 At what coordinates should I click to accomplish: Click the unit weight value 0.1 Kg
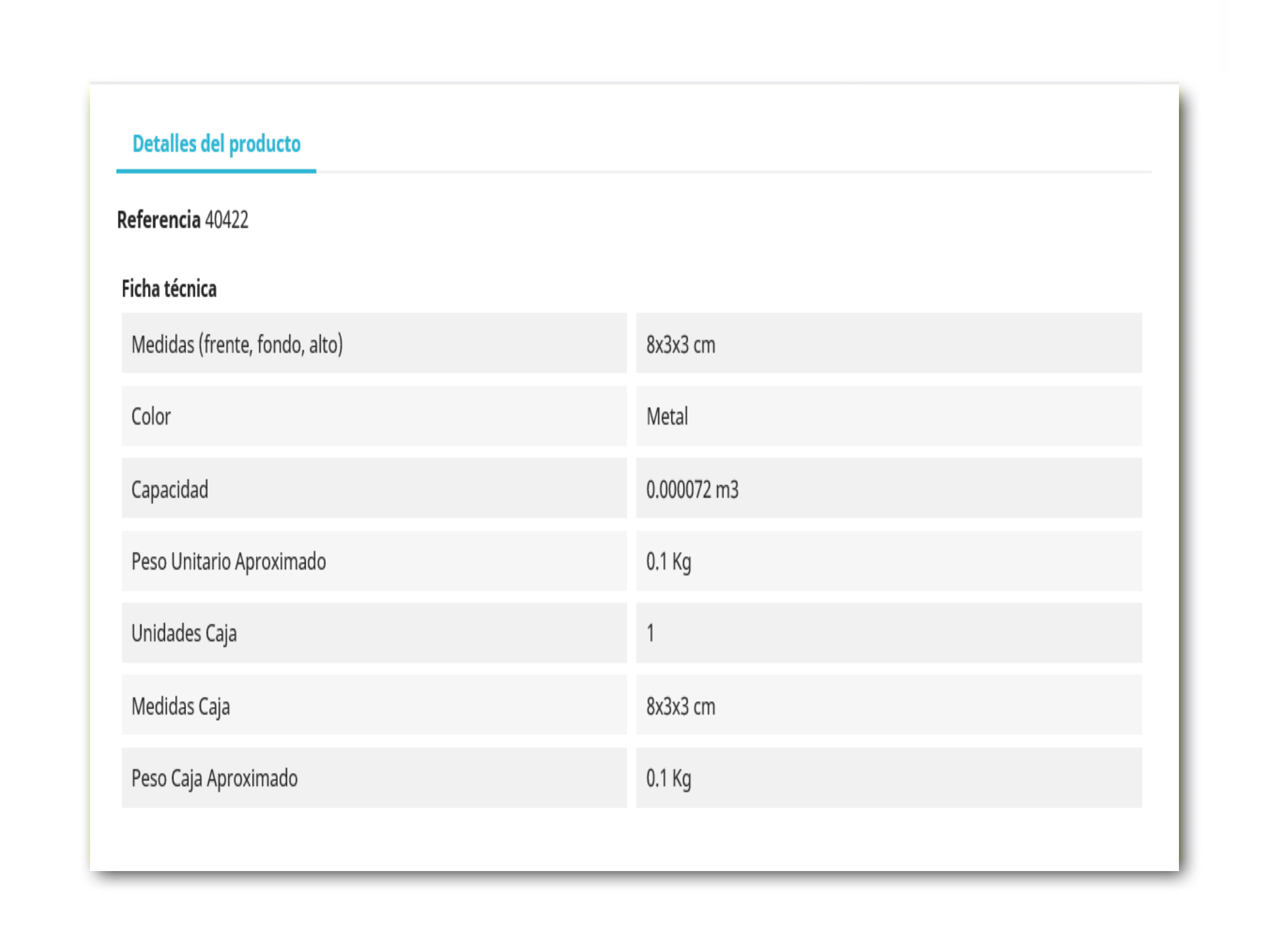[668, 562]
